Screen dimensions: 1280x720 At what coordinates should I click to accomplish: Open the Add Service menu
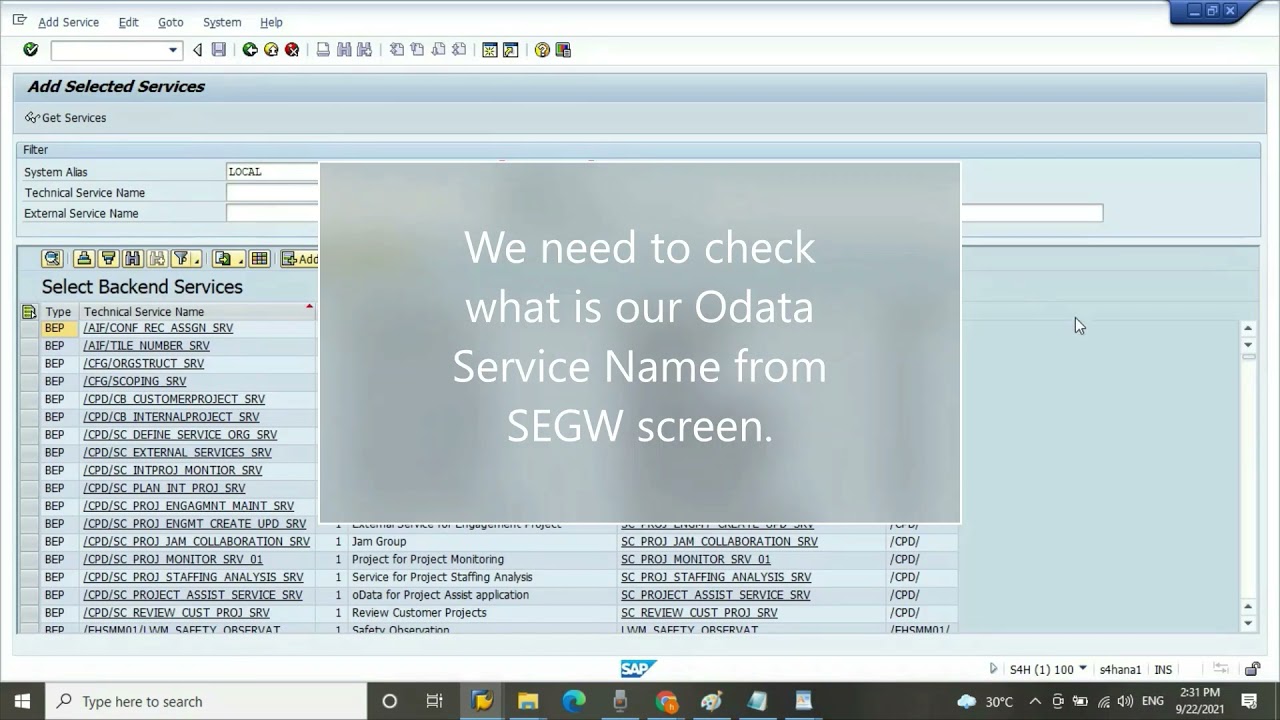(x=68, y=22)
